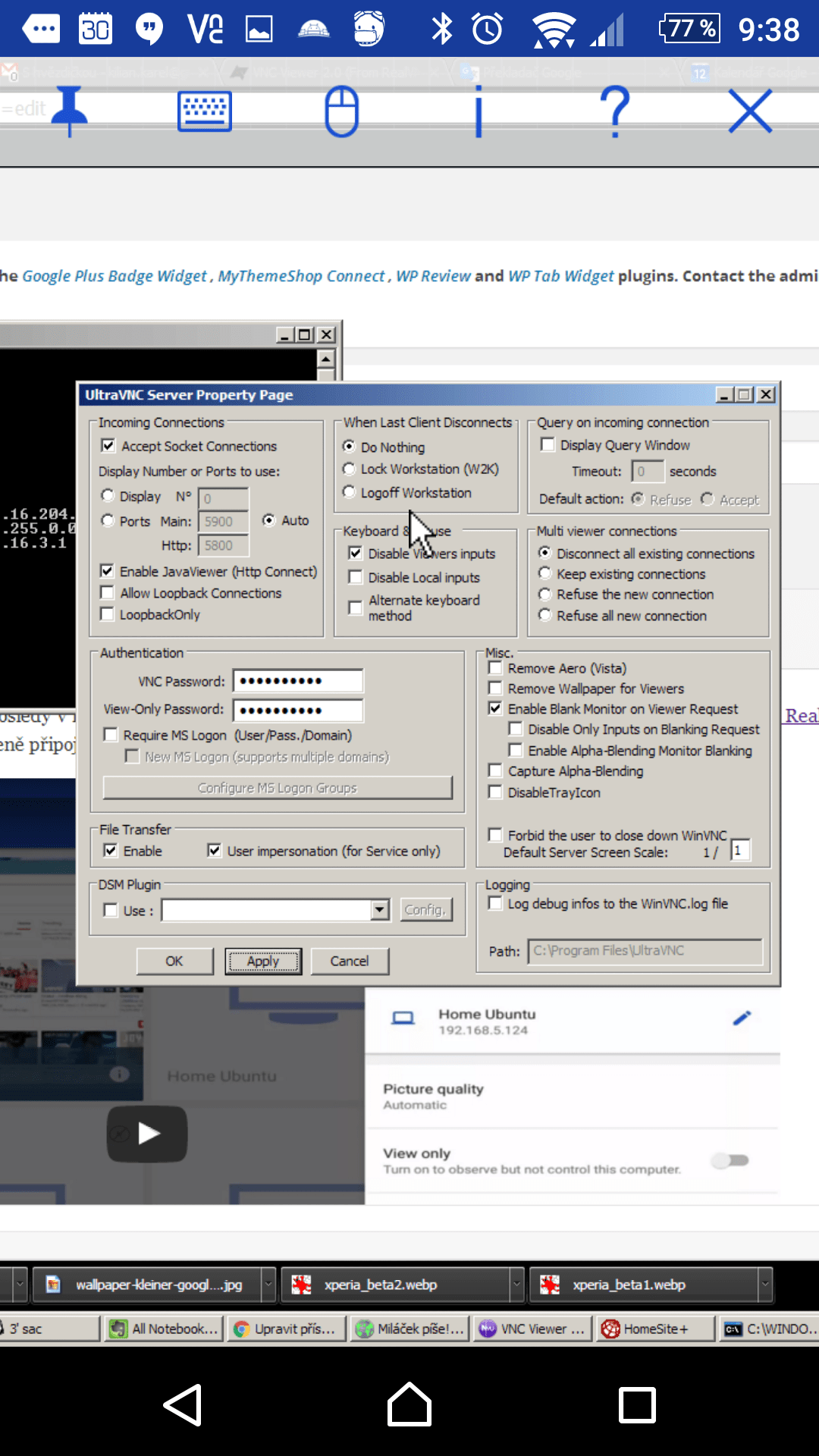
Task: Open downloaded xperia_beta1.webp file
Action: click(x=643, y=1285)
